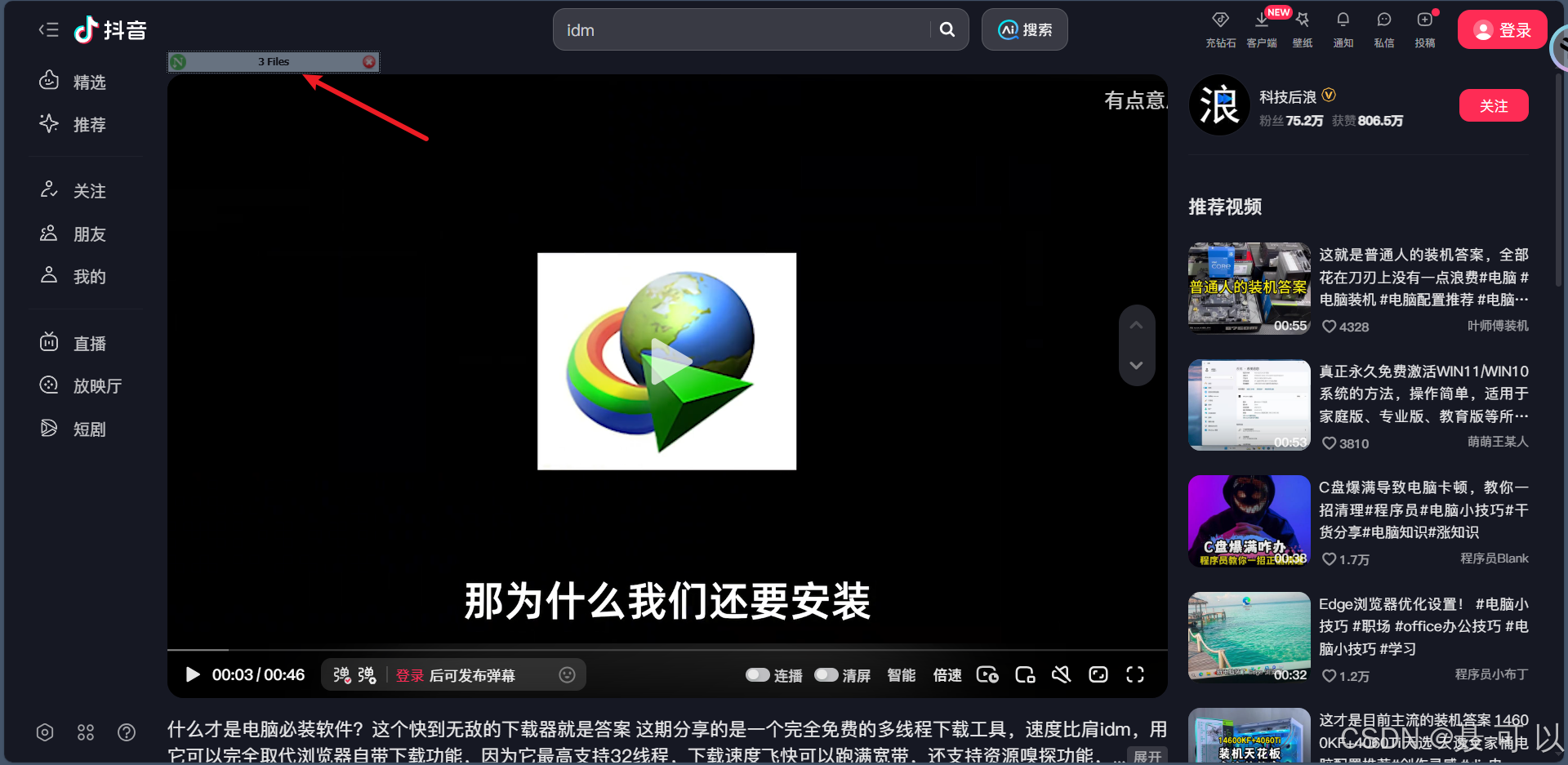The image size is (1568, 765).
Task: Open Recommended (推荐) in the sidebar
Action: point(73,124)
